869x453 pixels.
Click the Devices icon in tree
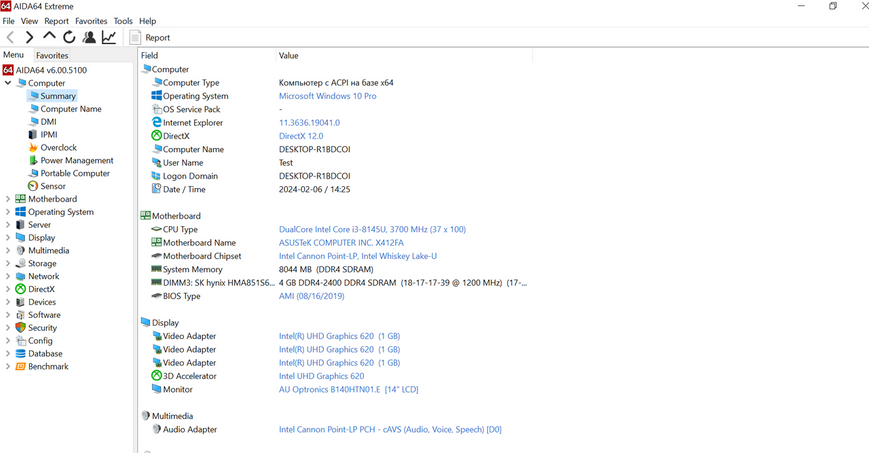[21, 302]
